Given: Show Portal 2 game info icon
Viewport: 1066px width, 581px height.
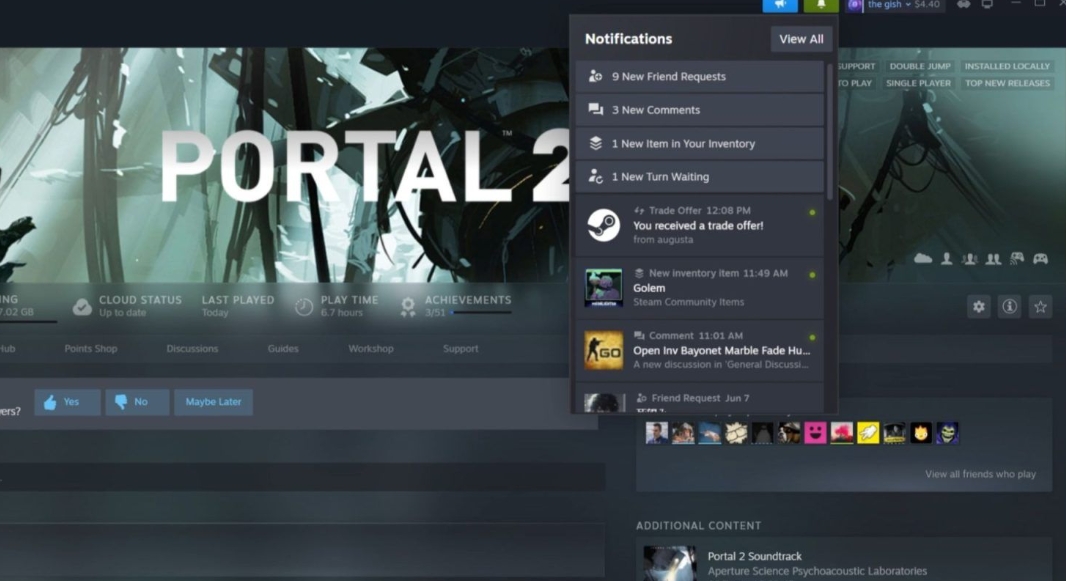Looking at the screenshot, I should tap(1010, 306).
